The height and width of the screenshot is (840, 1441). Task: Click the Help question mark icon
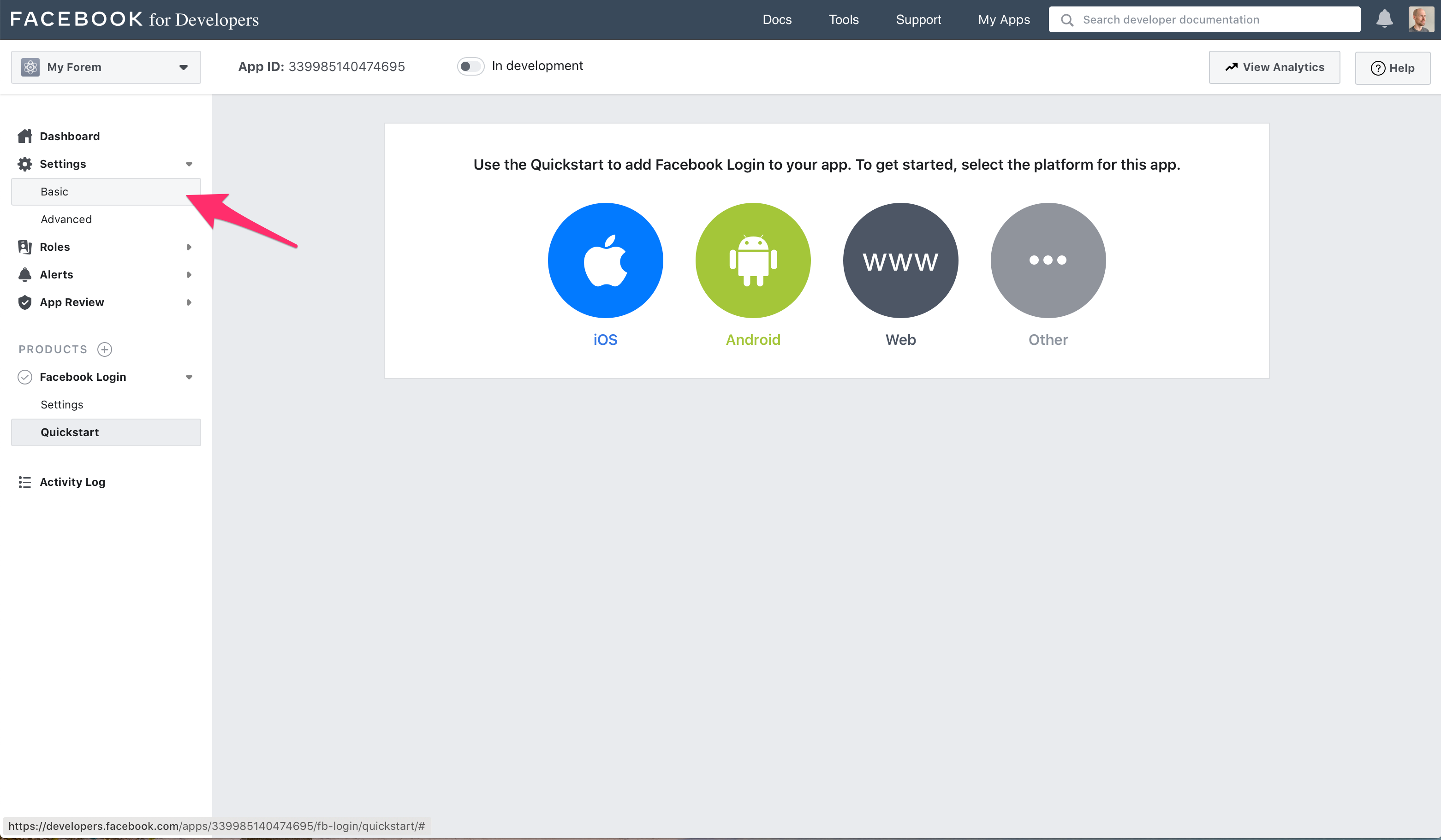[x=1378, y=68]
